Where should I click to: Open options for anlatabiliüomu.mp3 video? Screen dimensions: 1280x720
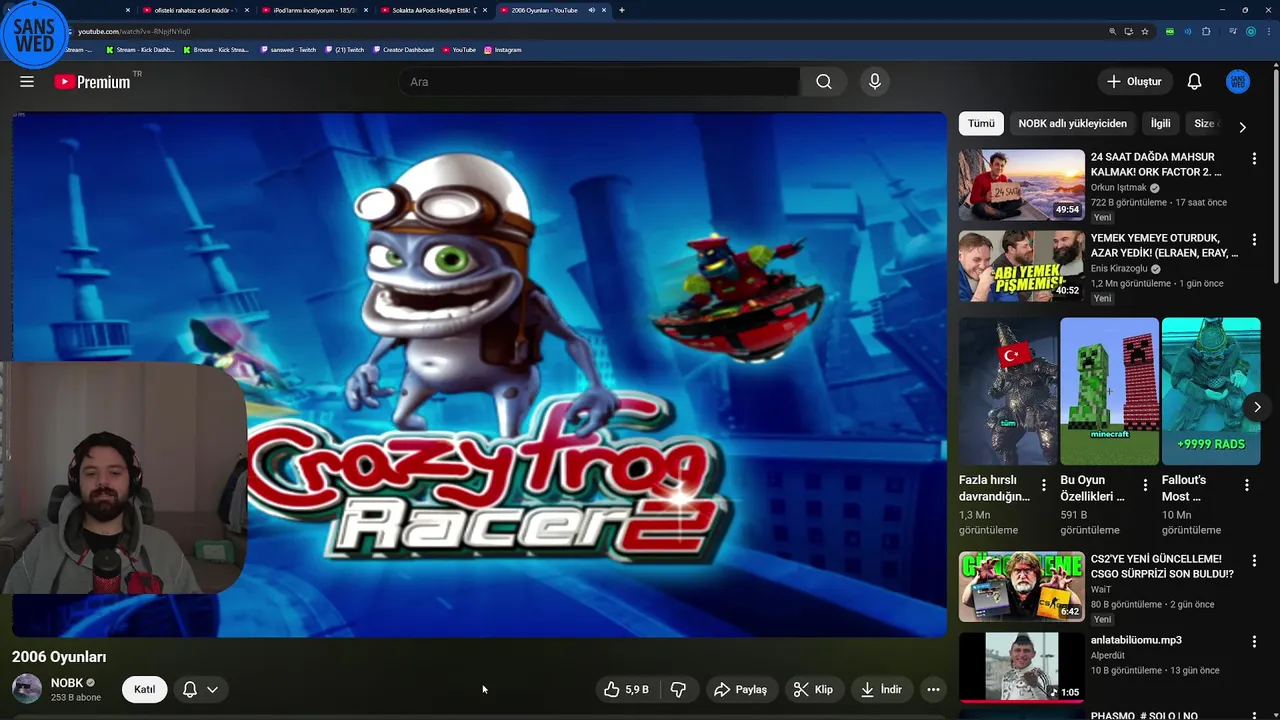coord(1254,642)
